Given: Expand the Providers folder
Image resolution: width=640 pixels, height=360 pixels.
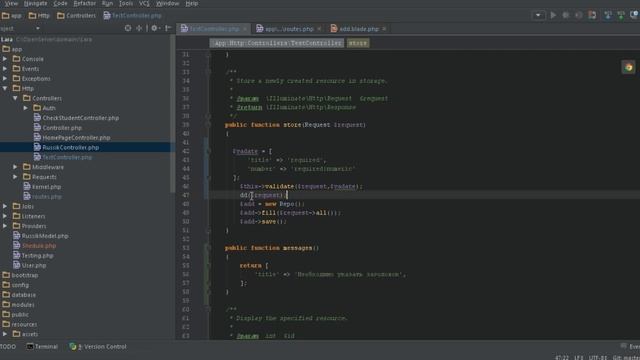Looking at the screenshot, I should coord(5,226).
